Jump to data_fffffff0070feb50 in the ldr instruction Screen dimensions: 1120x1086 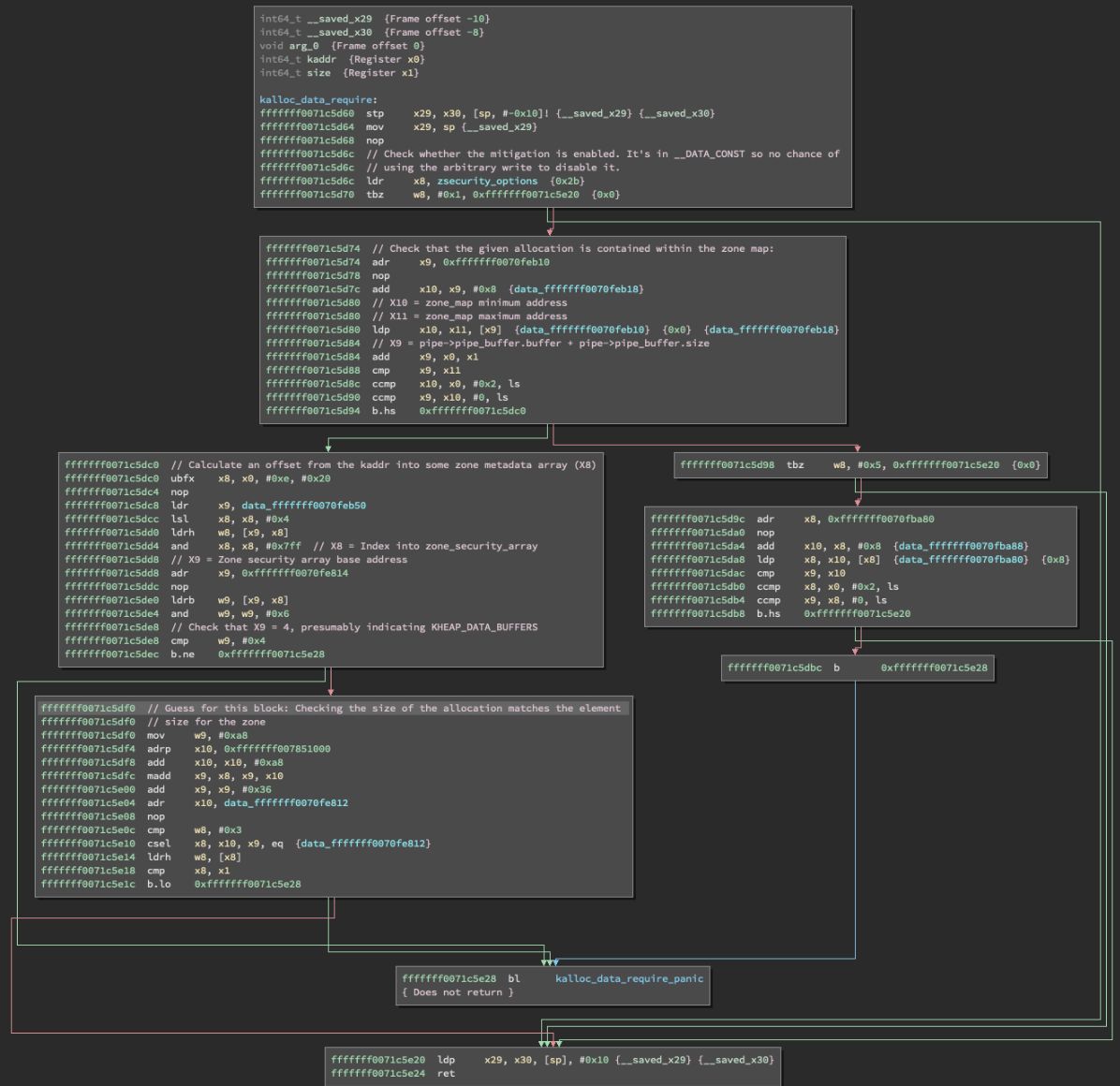(302, 506)
